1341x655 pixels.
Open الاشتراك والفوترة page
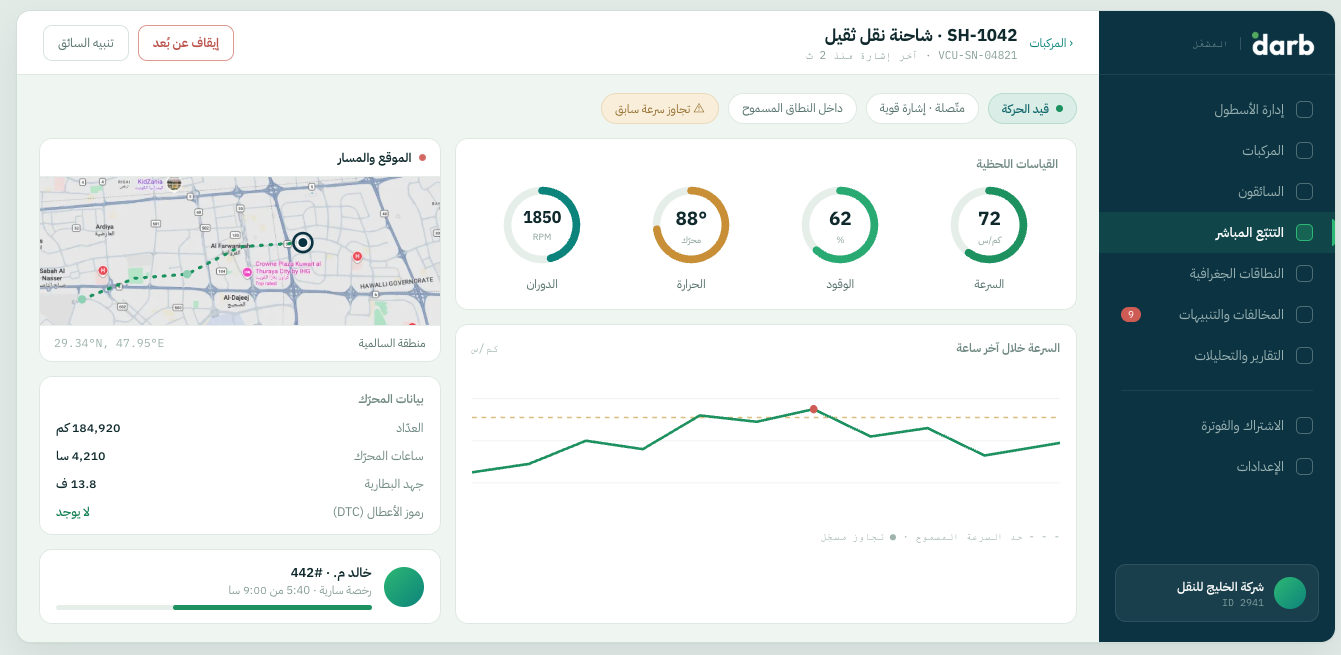click(1217, 426)
